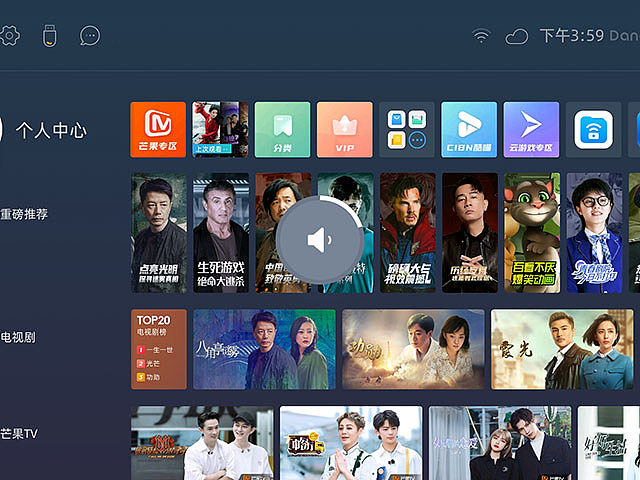Viewport: 640px width, 480px height.
Task: Open the girl with glasses poster
Action: (594, 233)
